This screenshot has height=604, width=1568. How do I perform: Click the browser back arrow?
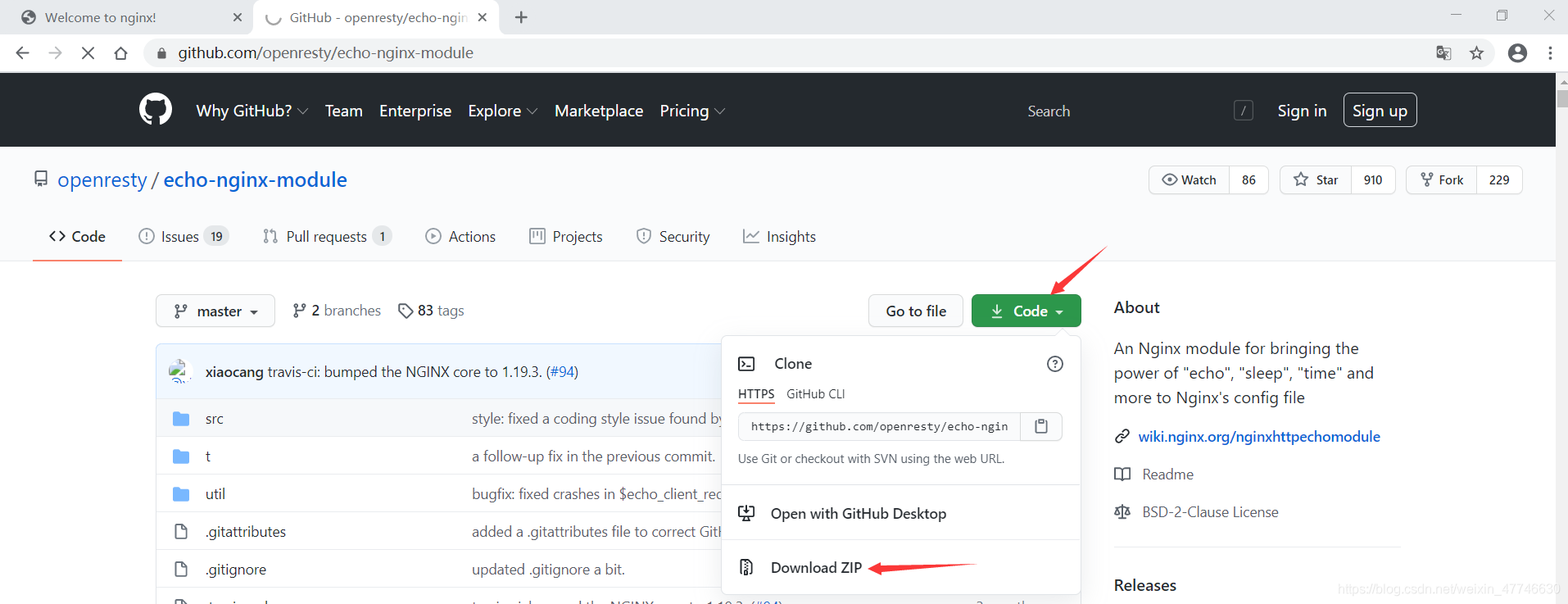[22, 53]
